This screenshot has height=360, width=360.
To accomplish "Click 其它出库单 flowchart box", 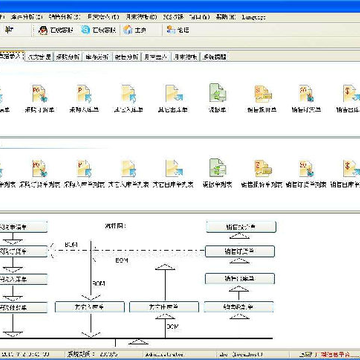I will point(164,307).
